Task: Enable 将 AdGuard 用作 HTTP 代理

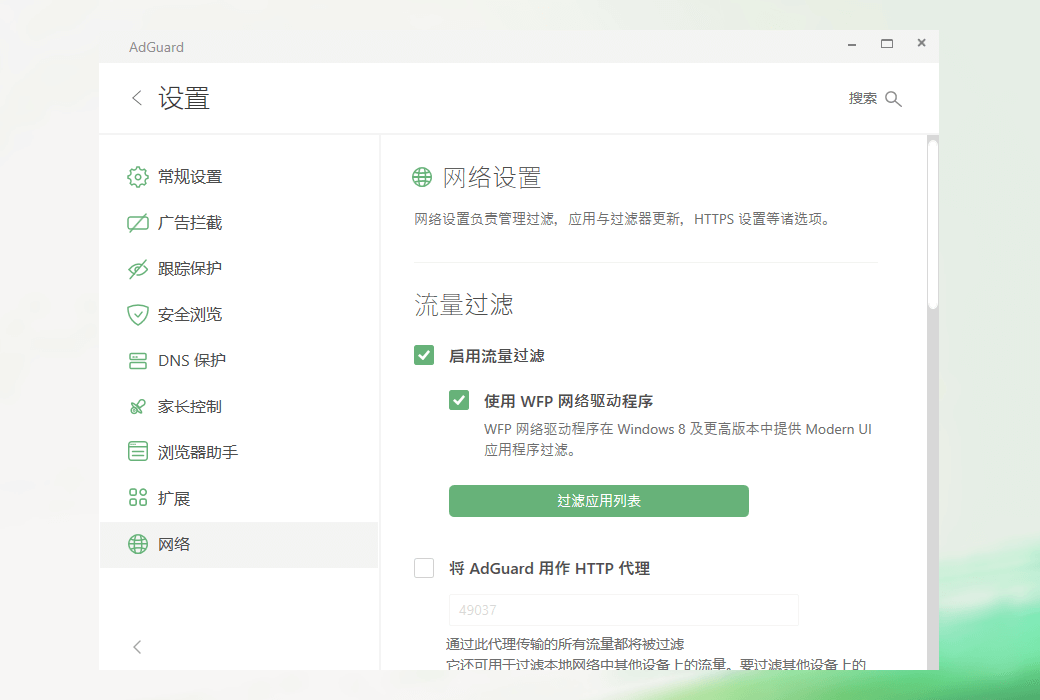Action: click(423, 567)
